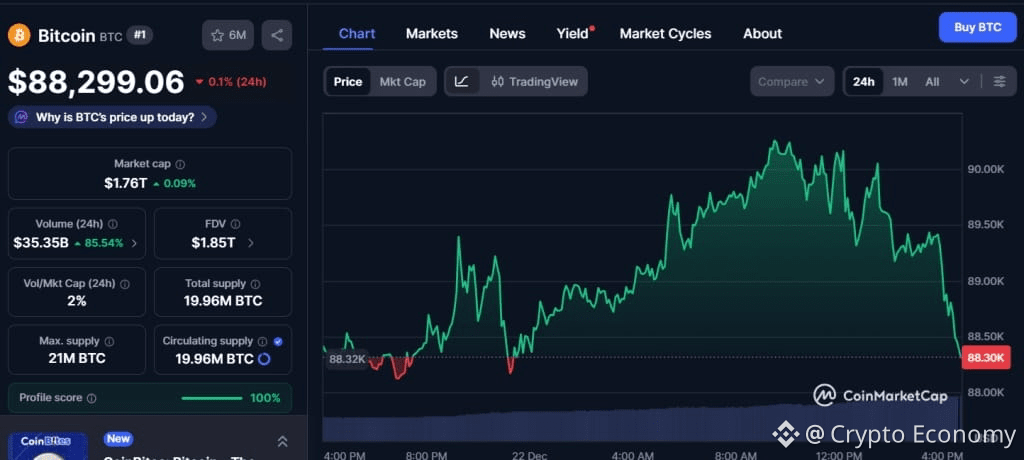Open chart settings sliders icon
This screenshot has width=1024, height=460.
pyautogui.click(x=1000, y=82)
